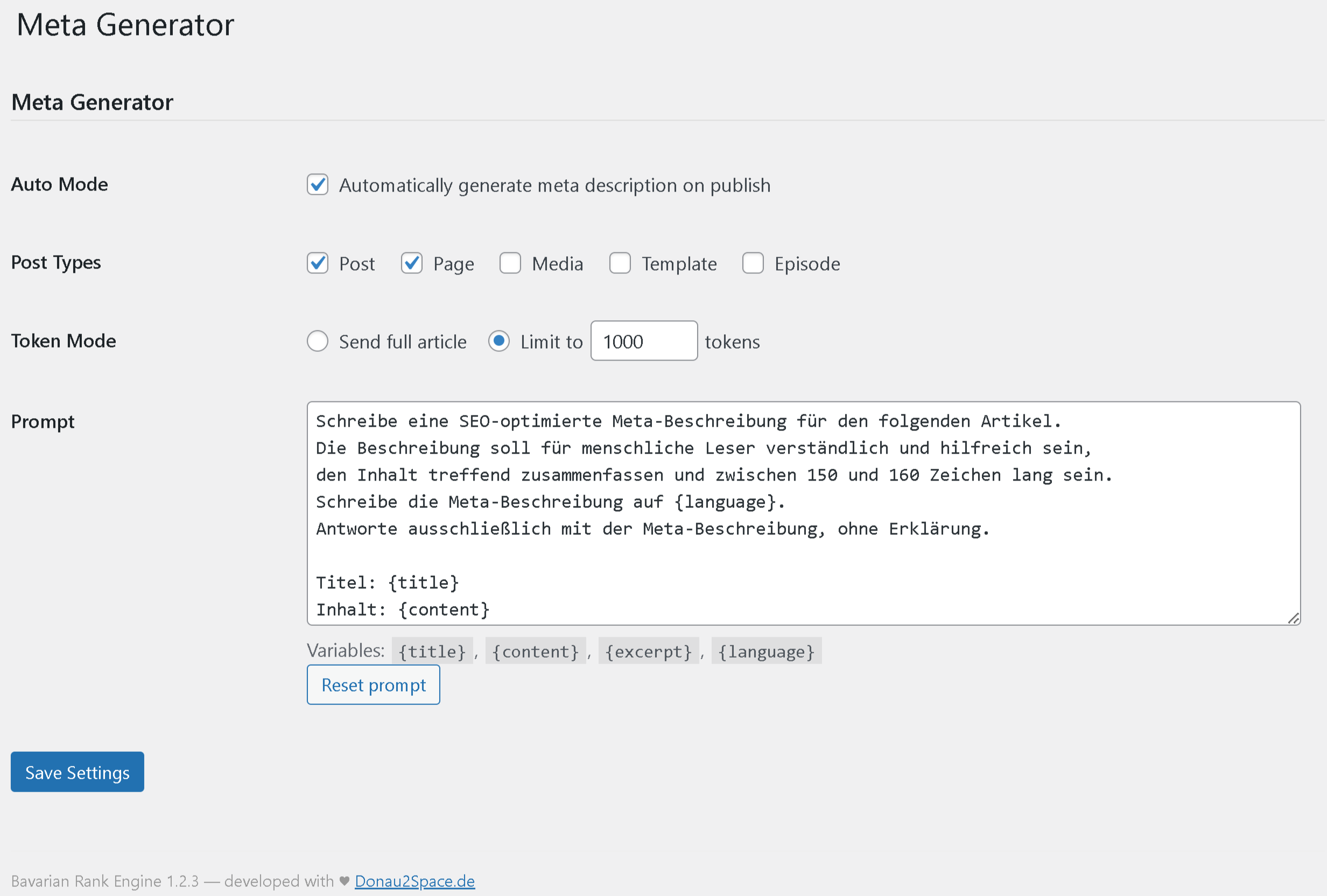
Task: Enable the Template post type
Action: tap(620, 263)
